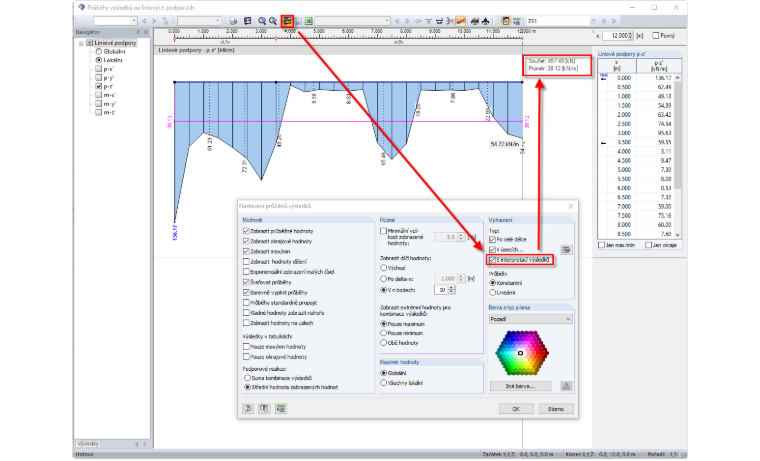This screenshot has height=461, width=760.
Task: Enable m-x' checkbox in Navigátor
Action: click(x=98, y=95)
